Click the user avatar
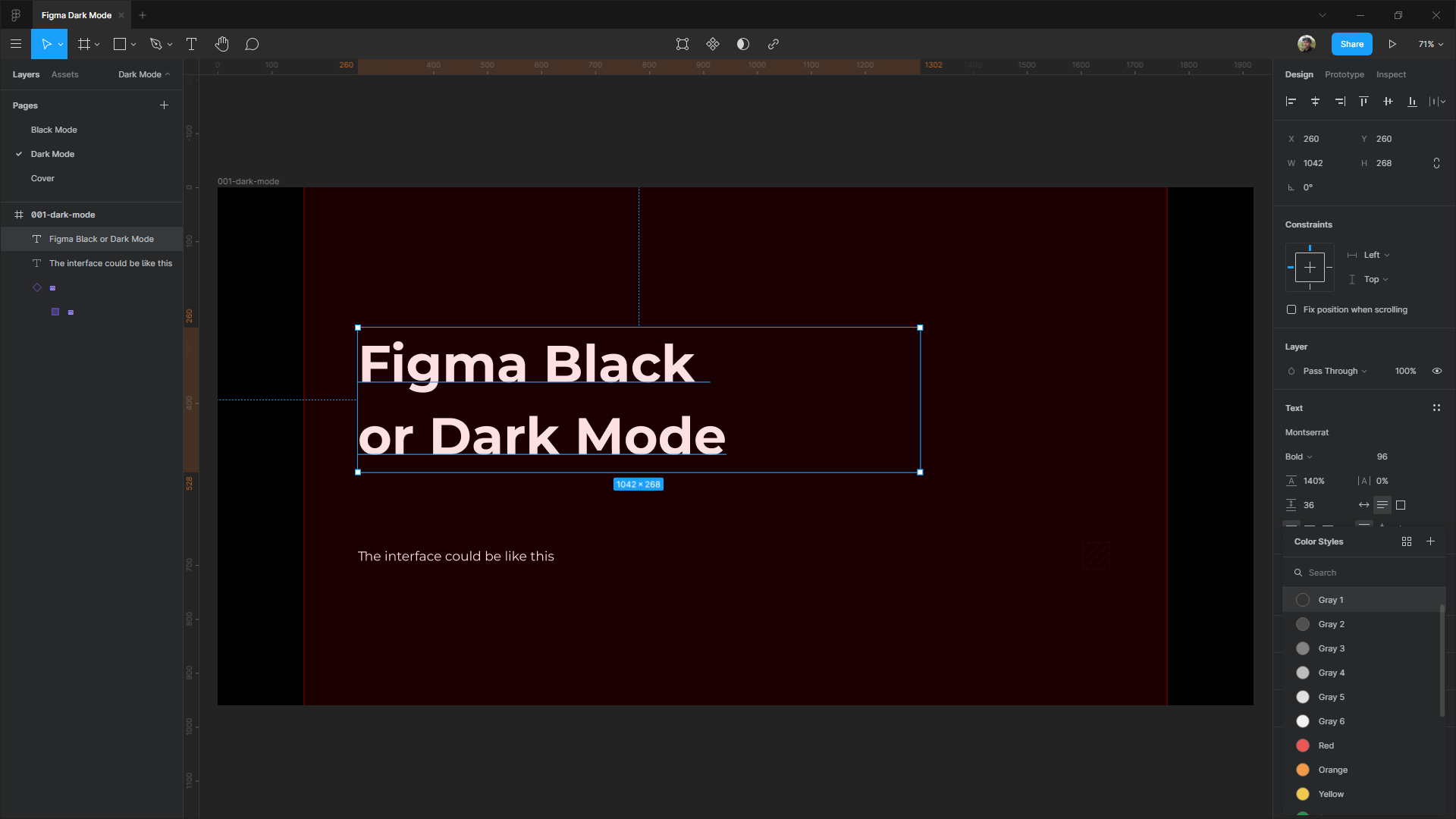Screen dimensions: 1456x819 coord(1306,44)
